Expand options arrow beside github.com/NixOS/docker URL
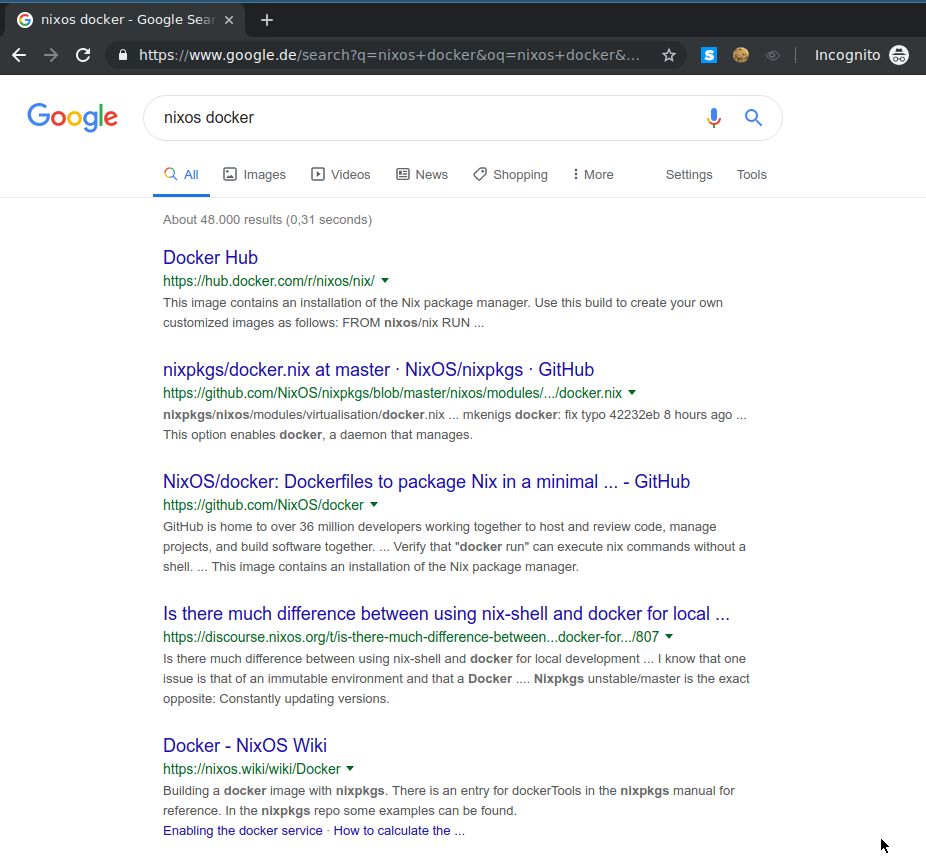The height and width of the screenshot is (857, 926). click(374, 505)
